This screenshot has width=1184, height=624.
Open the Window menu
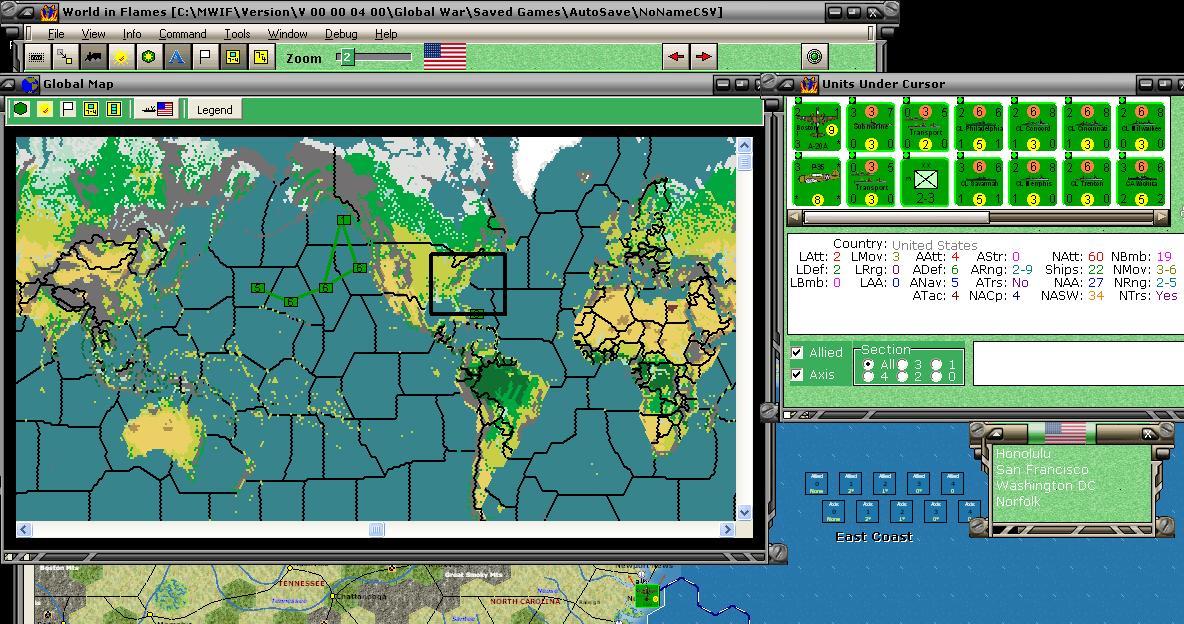[x=288, y=34]
